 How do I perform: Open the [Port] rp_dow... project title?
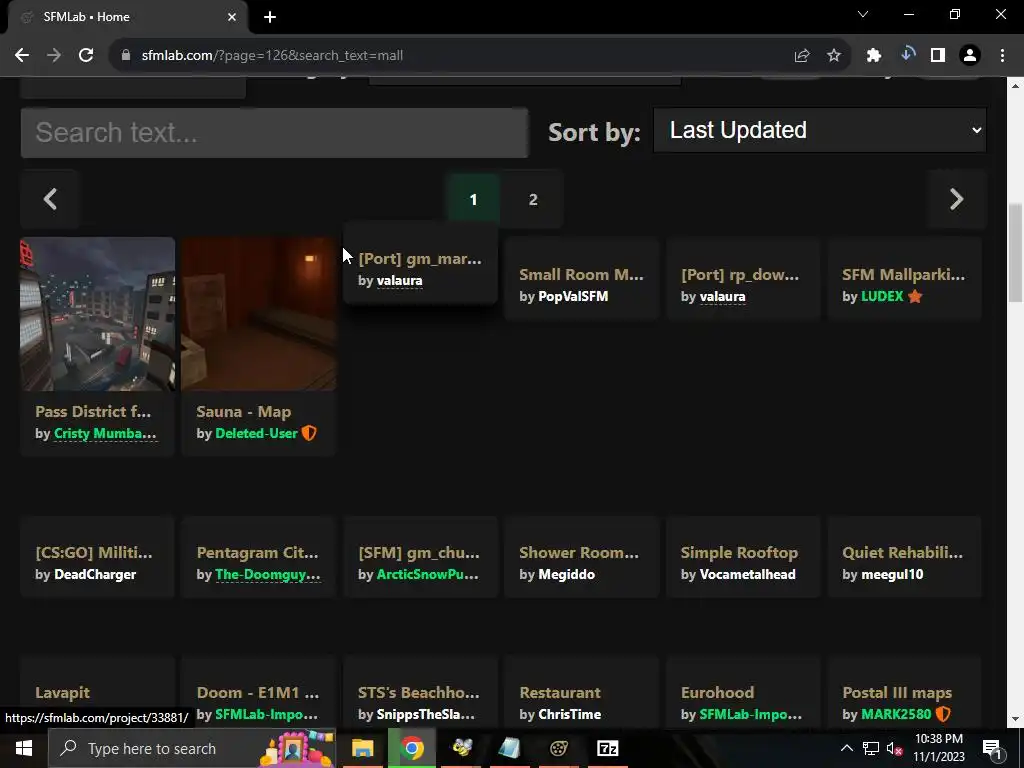pos(739,274)
